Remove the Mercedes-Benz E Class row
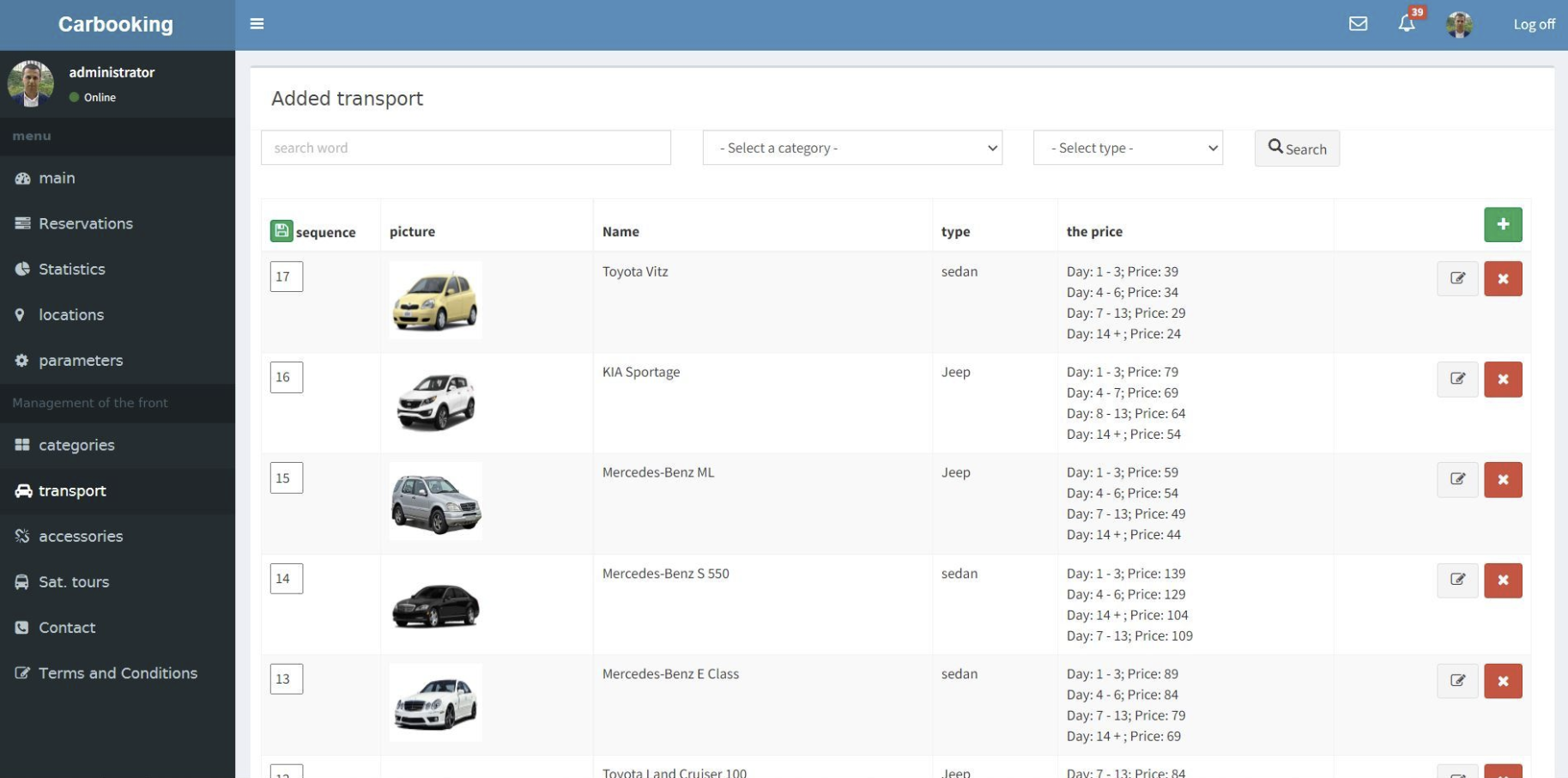The image size is (1568, 778). coord(1503,681)
